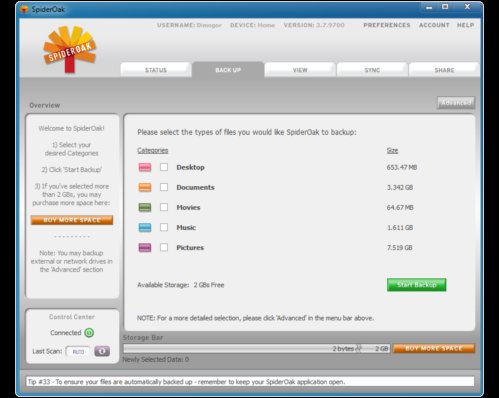Click the Last Scan Auto field

tap(78, 351)
